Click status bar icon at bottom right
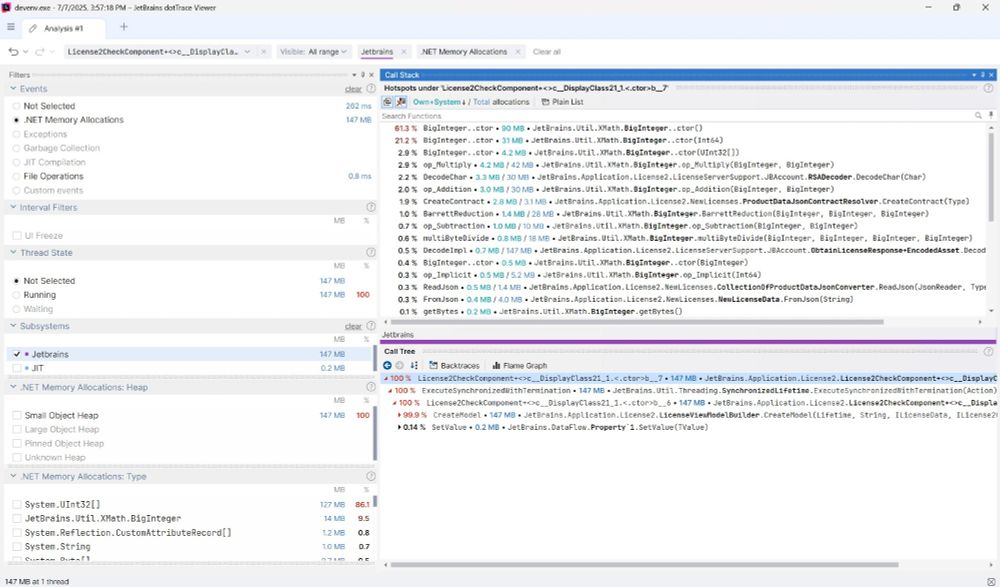Viewport: 1000px width, 587px height. pos(991,581)
